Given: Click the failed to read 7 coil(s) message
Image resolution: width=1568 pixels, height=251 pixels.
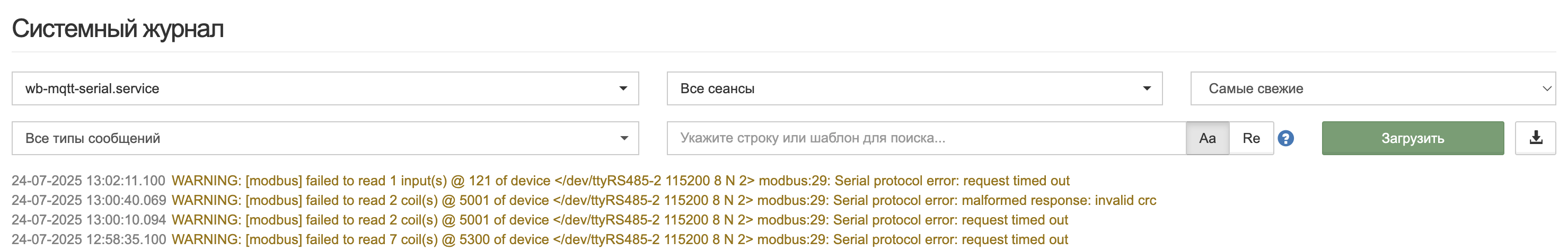Looking at the screenshot, I should pyautogui.click(x=371, y=239).
